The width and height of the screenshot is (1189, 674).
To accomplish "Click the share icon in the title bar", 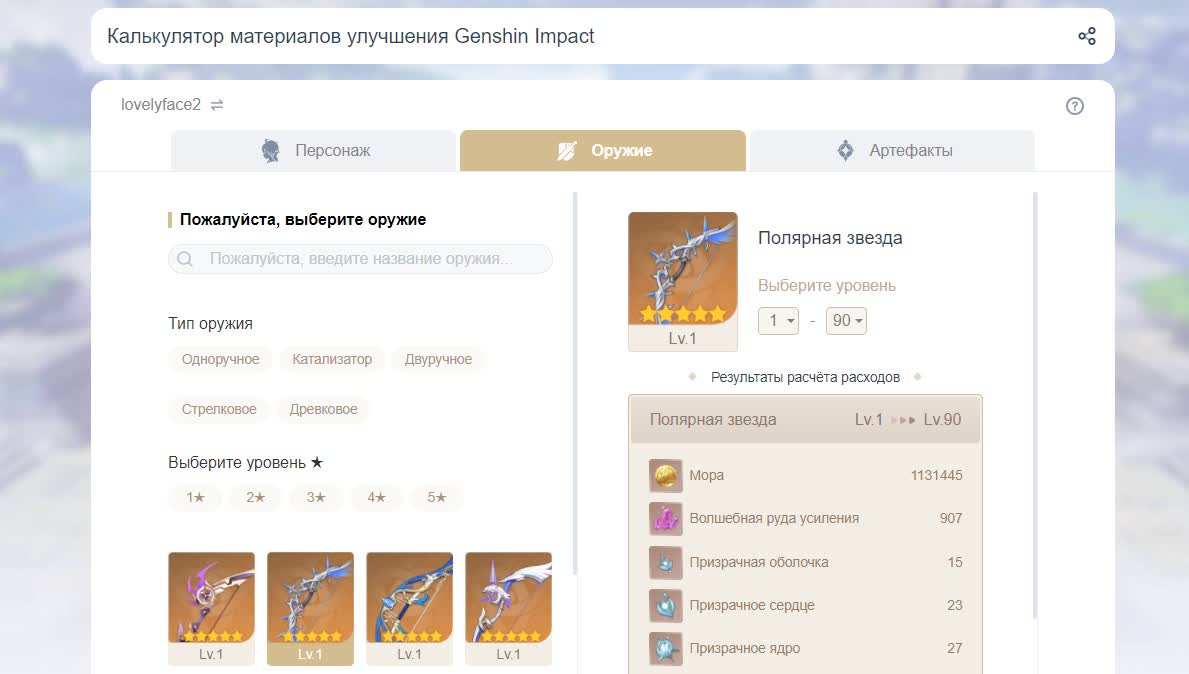I will click(1087, 36).
